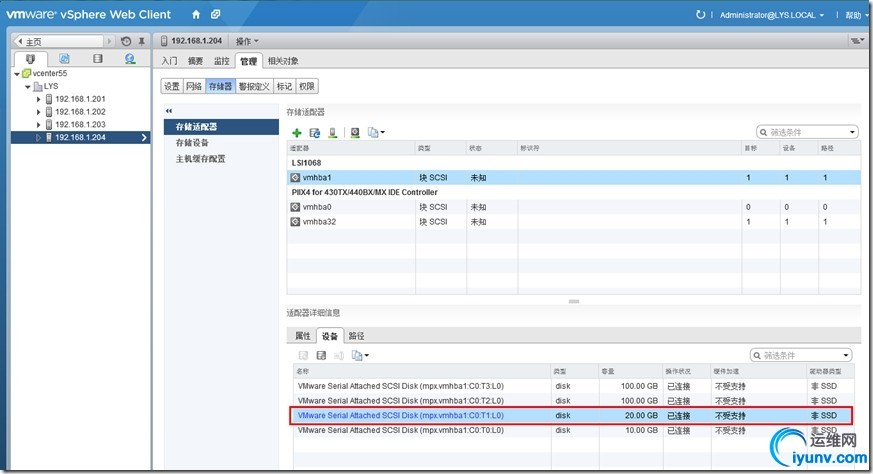The image size is (873, 474).
Task: Open the link icon beside home
Action: point(215,14)
